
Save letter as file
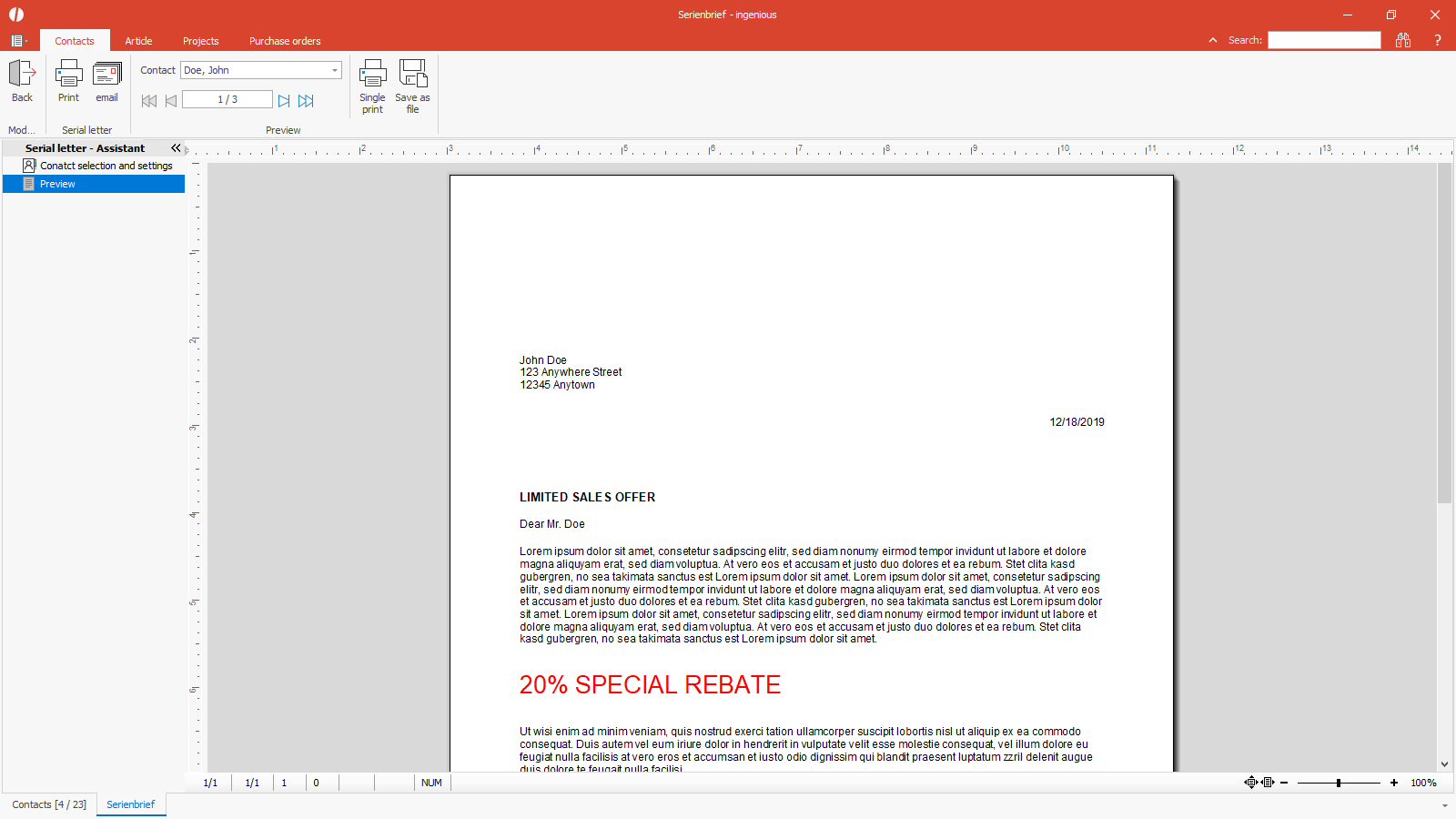[412, 74]
